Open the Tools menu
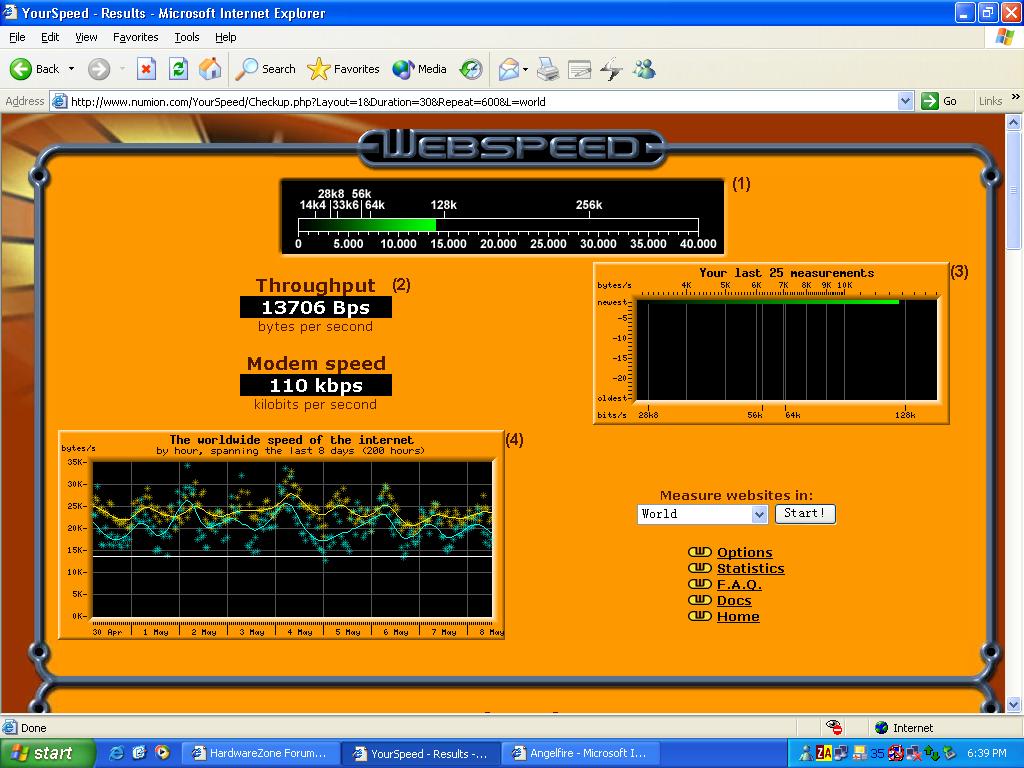The height and width of the screenshot is (768, 1024). tap(187, 37)
